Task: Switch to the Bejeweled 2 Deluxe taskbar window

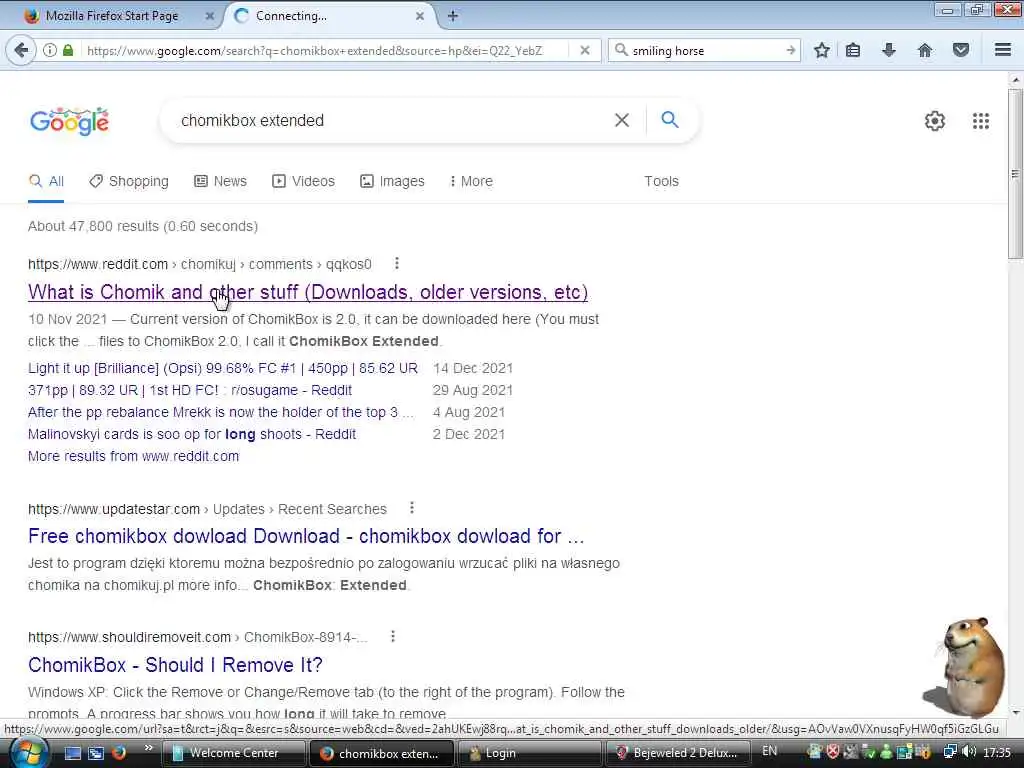Action: [x=678, y=753]
